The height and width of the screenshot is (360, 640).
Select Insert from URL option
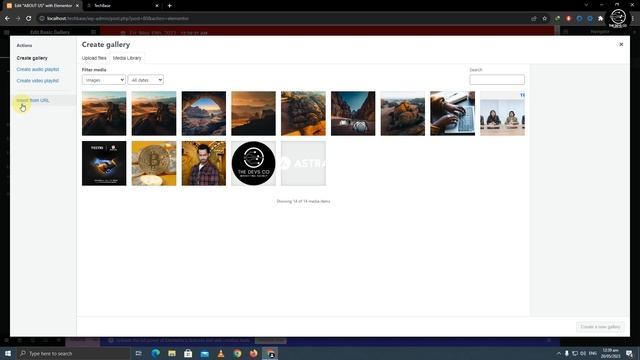click(x=33, y=100)
